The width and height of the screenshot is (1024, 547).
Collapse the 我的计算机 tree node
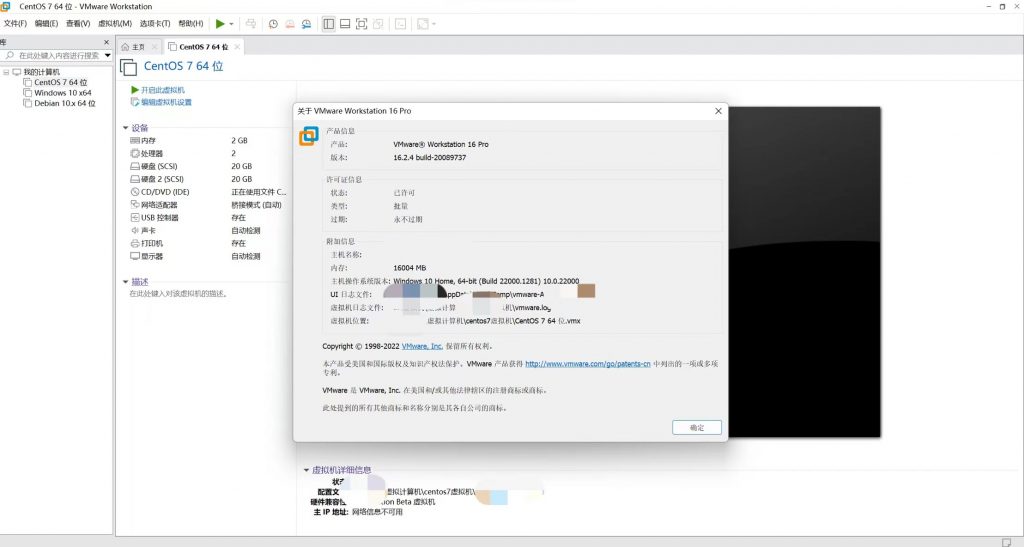[x=6, y=72]
